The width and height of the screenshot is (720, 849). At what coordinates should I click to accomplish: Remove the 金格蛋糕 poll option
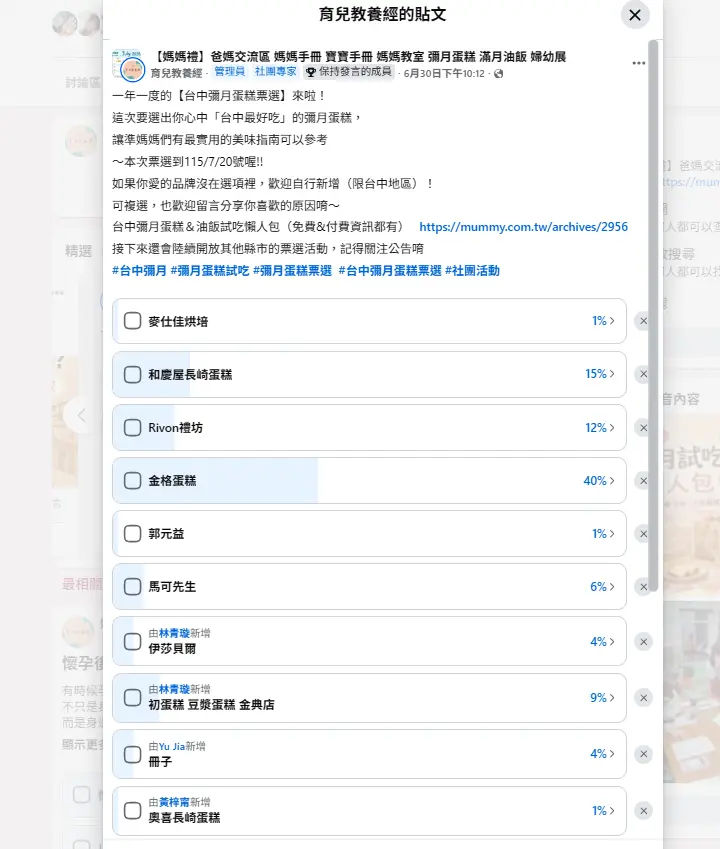(x=643, y=481)
